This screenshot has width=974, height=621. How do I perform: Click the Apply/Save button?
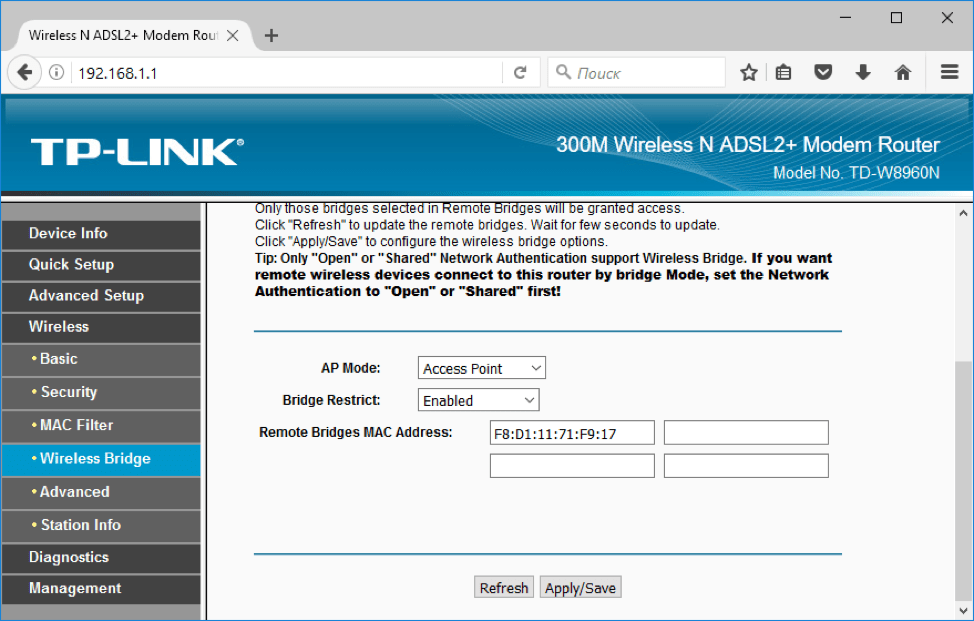click(580, 588)
